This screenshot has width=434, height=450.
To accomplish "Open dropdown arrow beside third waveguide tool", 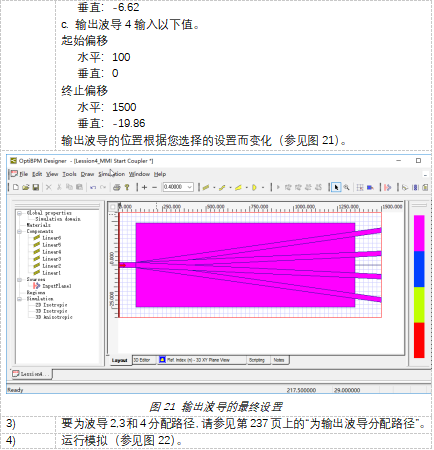I will (x=246, y=187).
